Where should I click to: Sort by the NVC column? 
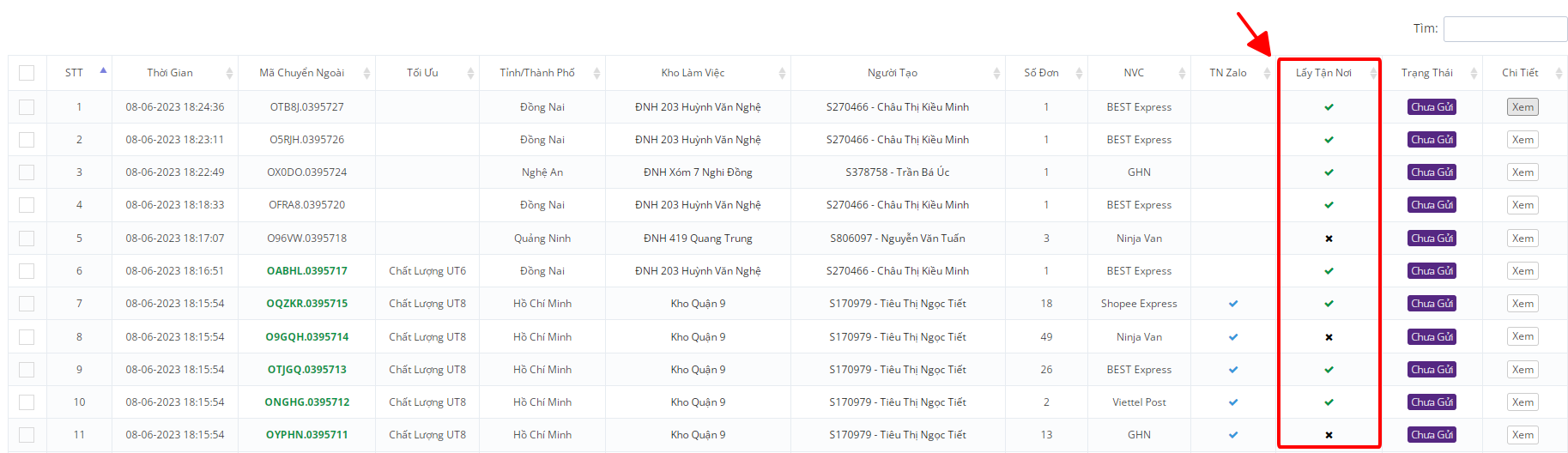1134,73
